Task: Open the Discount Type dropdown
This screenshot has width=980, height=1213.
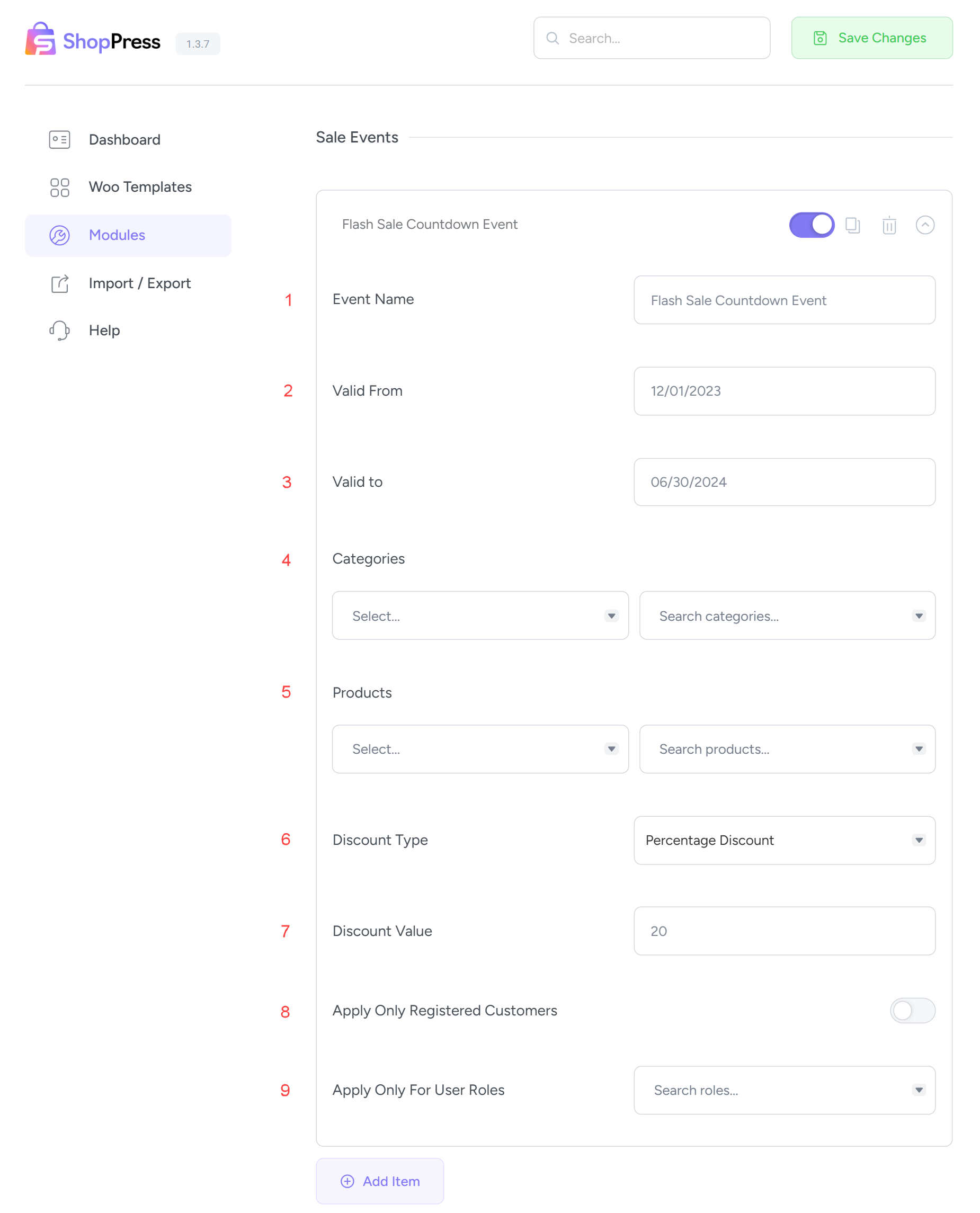Action: click(783, 840)
